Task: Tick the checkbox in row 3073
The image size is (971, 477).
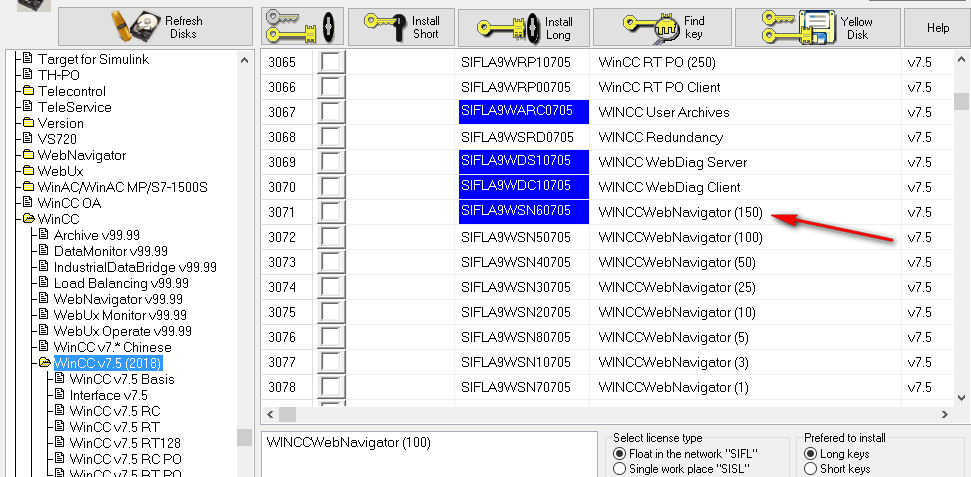Action: (x=331, y=262)
